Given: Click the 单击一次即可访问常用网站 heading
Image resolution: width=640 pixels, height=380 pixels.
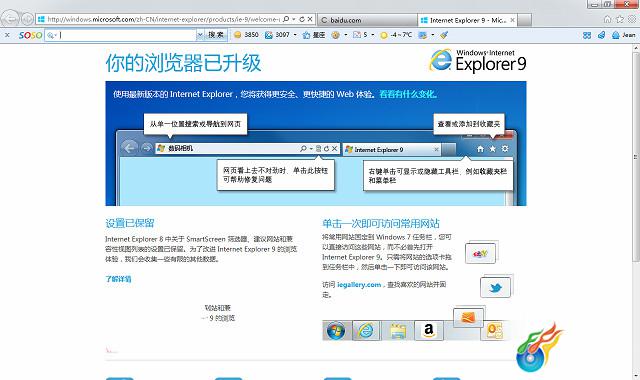Looking at the screenshot, I should (x=381, y=223).
